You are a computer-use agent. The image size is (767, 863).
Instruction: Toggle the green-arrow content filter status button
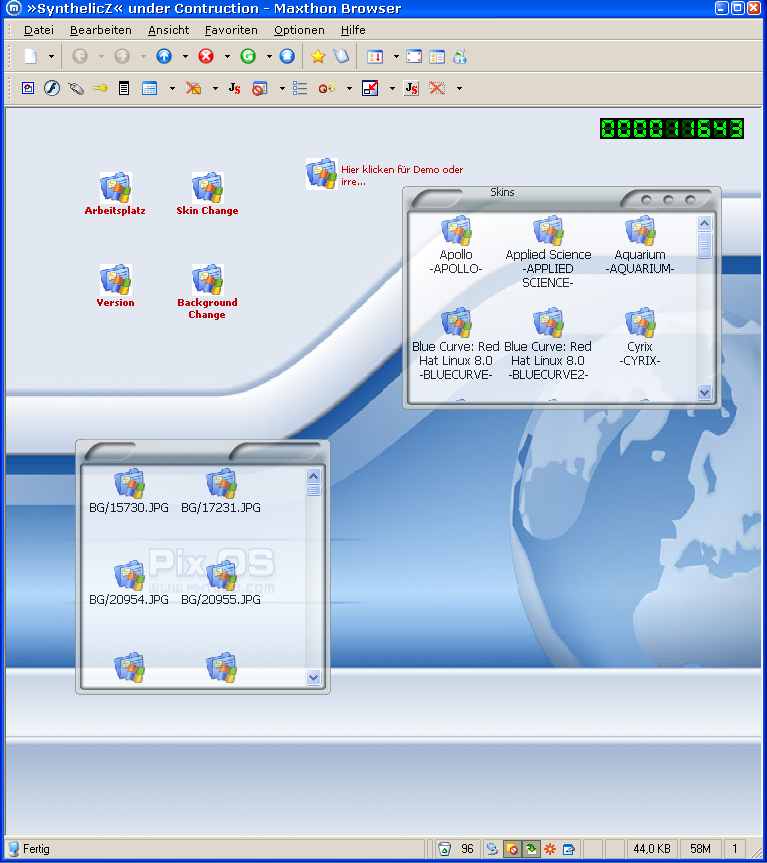coord(531,849)
